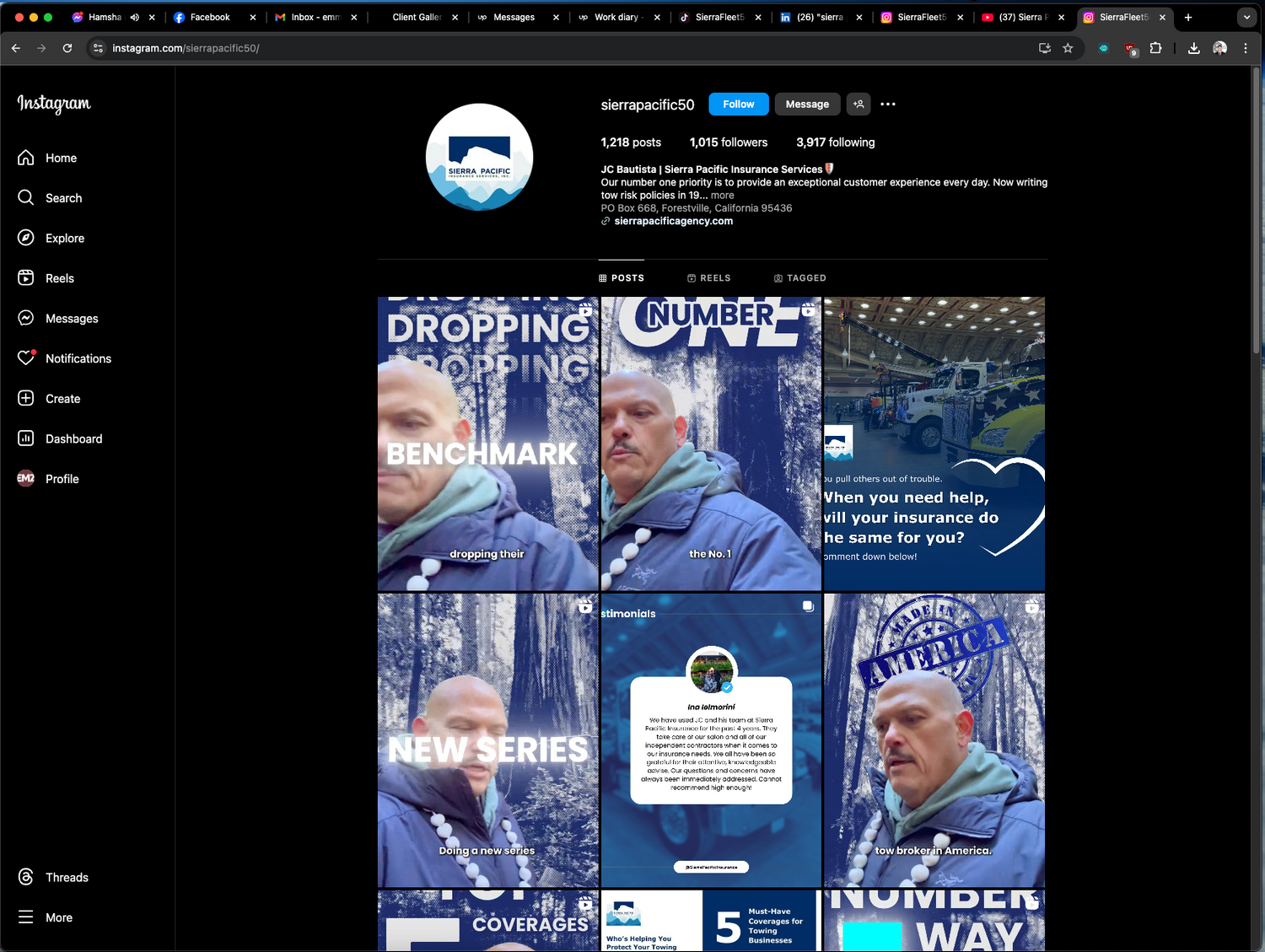Open the Search panel in sidebar
Viewport: 1265px width, 952px height.
50,198
